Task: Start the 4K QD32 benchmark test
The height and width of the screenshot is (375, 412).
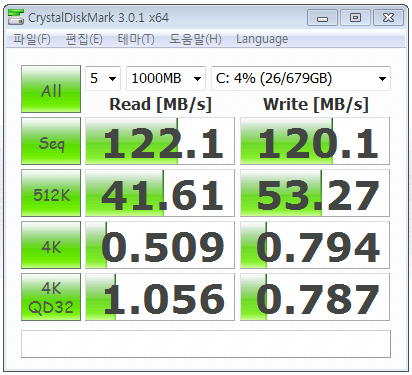Action: tap(51, 297)
